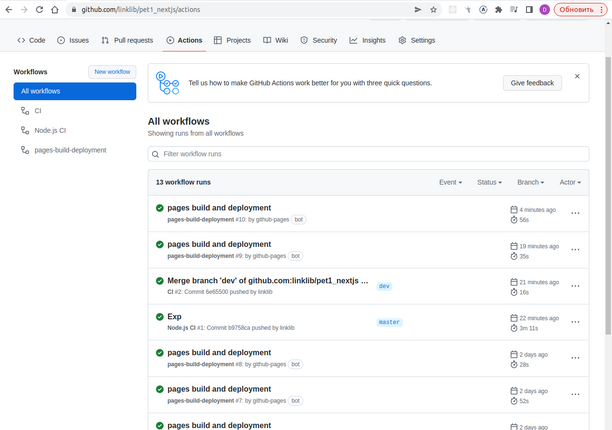
Task: Click the page vertical scrollbar
Action: 608,195
